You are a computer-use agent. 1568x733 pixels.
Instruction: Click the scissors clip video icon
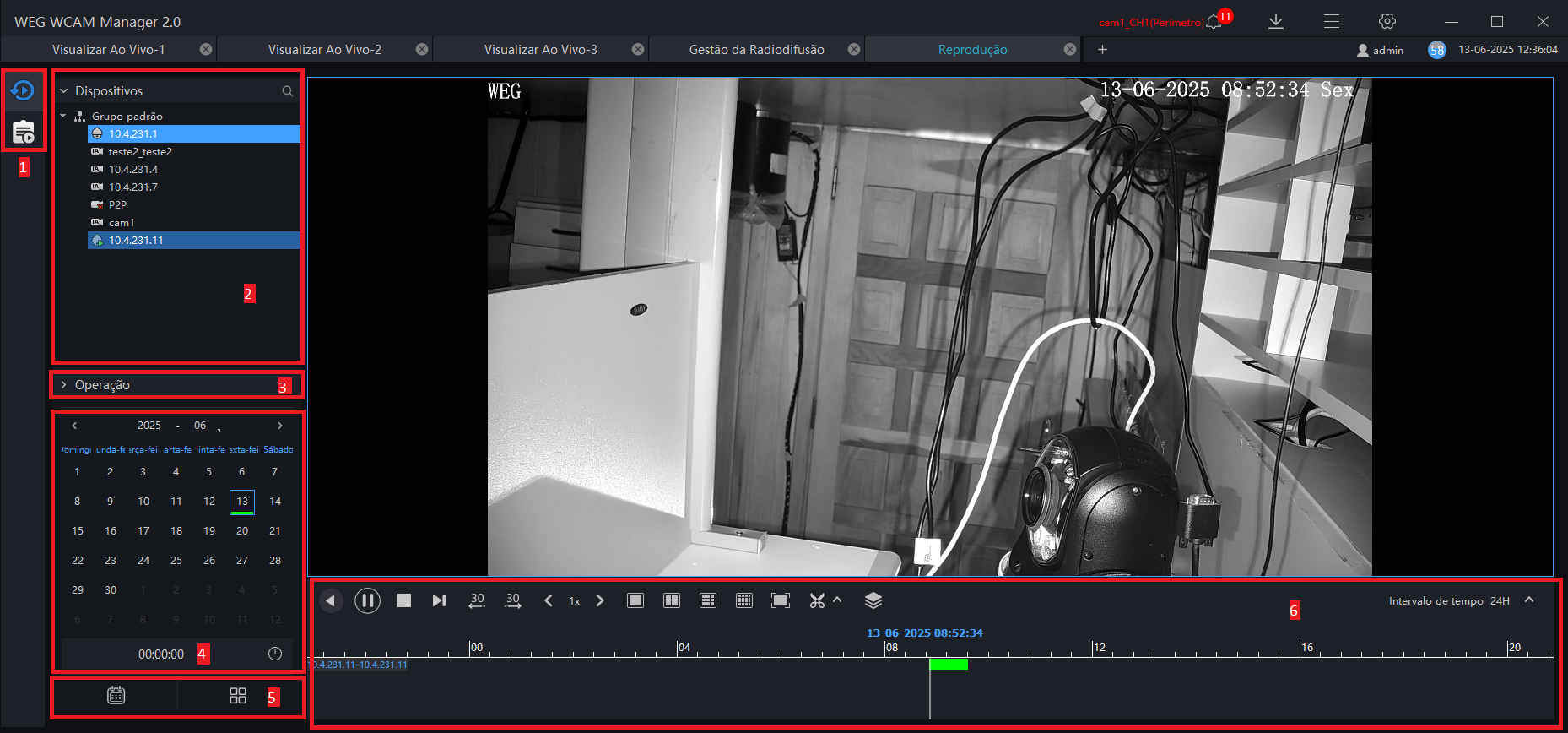(x=817, y=600)
